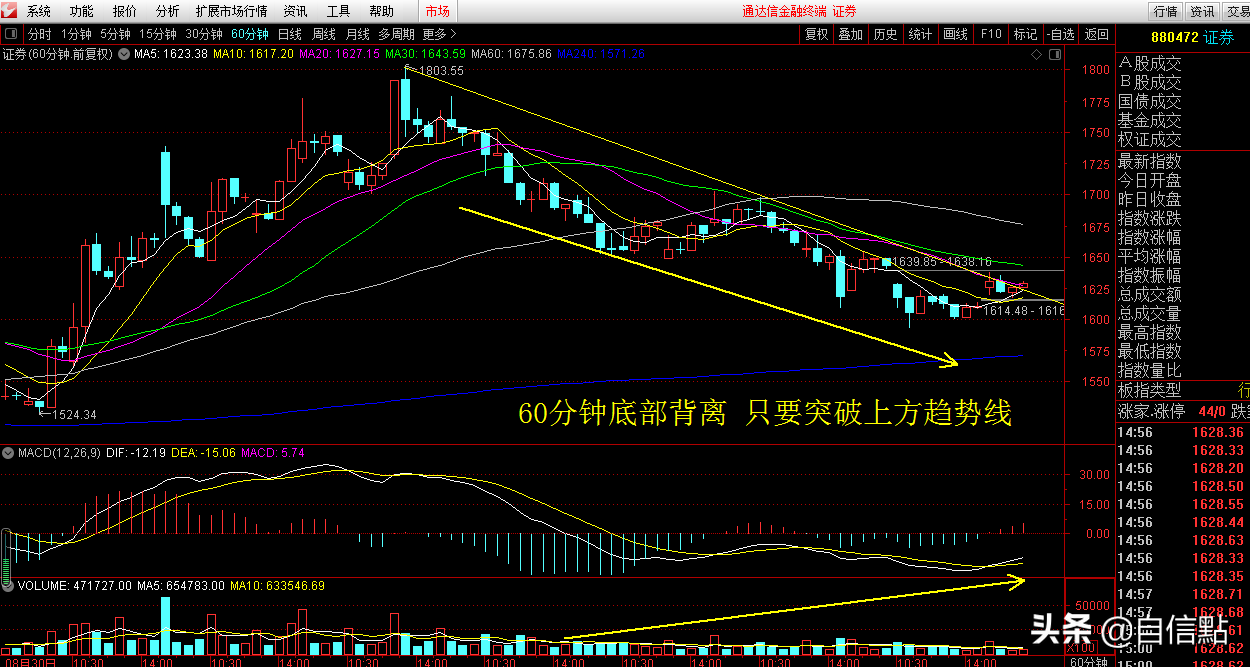Toggle the left panel icon beside 分时

(x=12, y=34)
